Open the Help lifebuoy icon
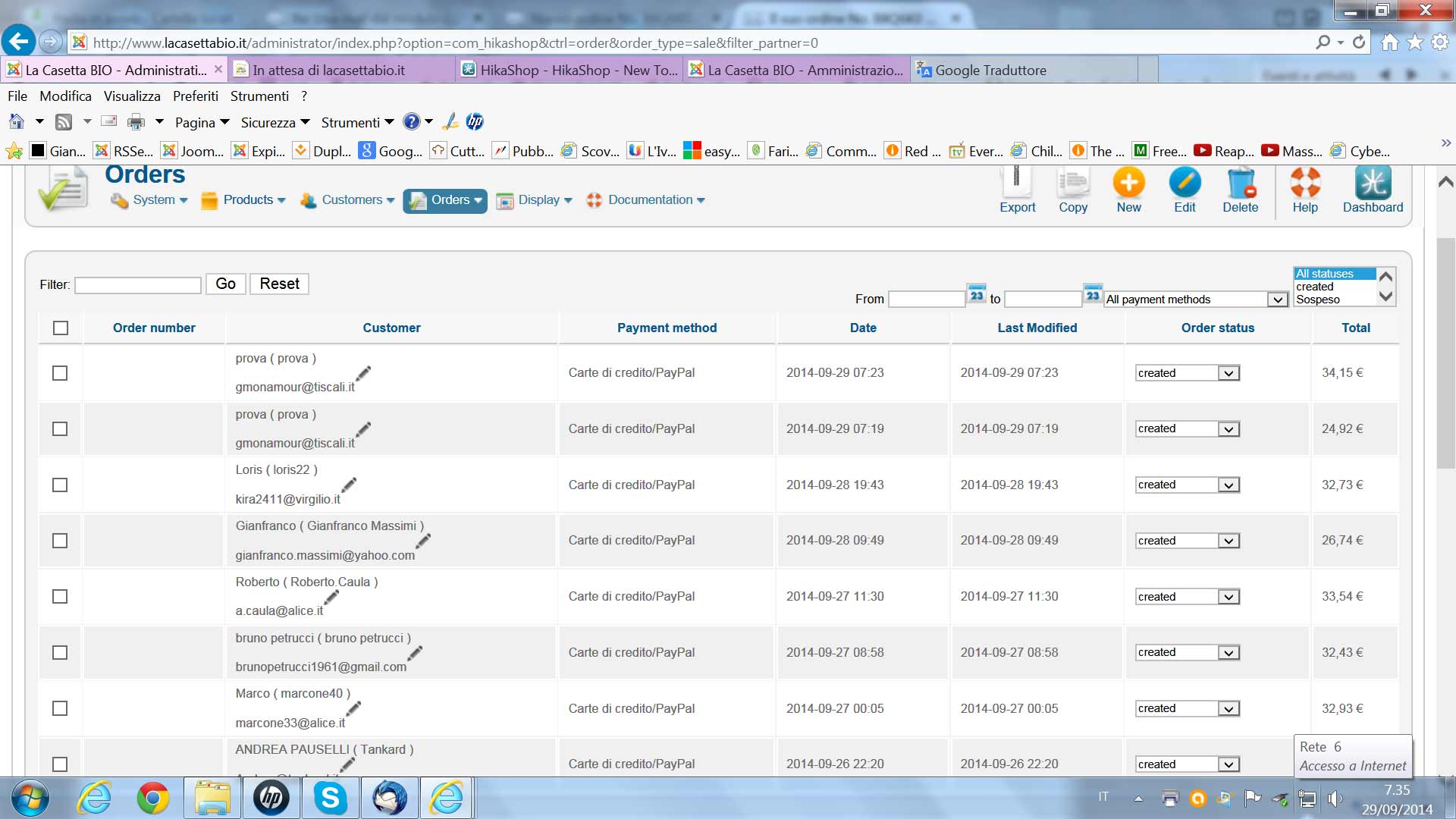 tap(1305, 184)
